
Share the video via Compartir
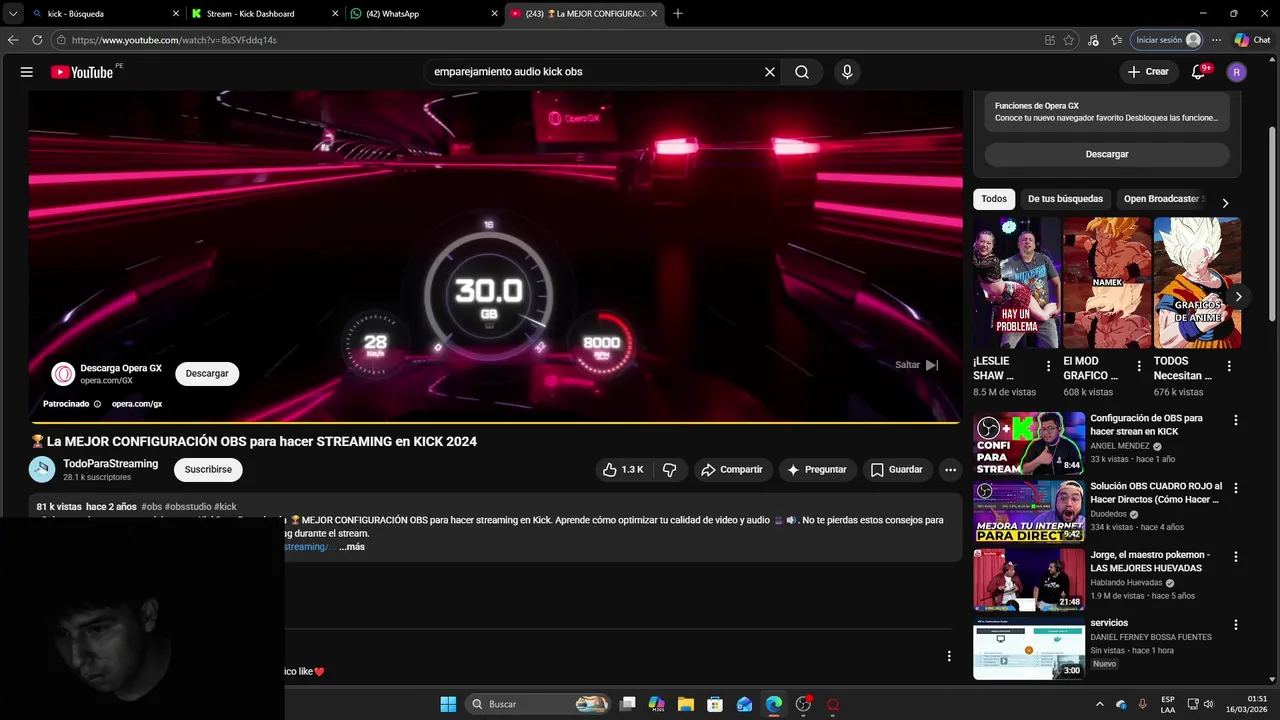[x=731, y=470]
